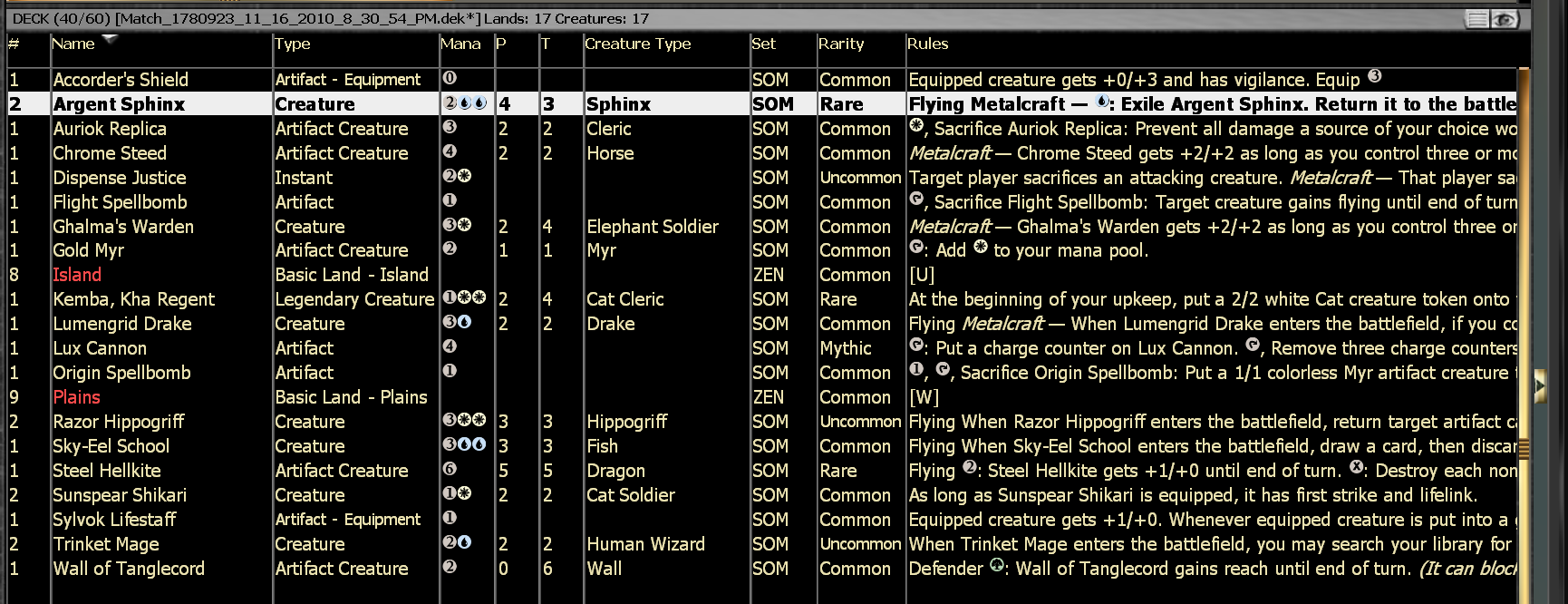Select the Auriok Replica card name
The width and height of the screenshot is (1568, 604).
110,129
